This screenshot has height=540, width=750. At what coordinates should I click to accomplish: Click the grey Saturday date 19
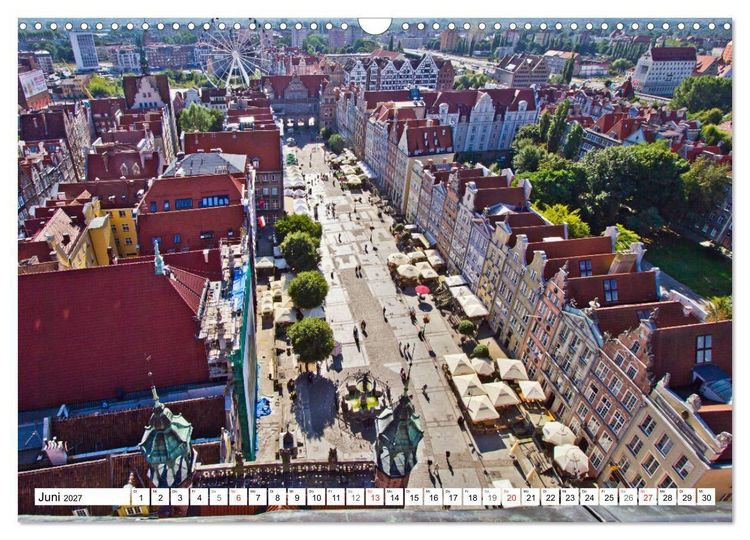pos(492,497)
